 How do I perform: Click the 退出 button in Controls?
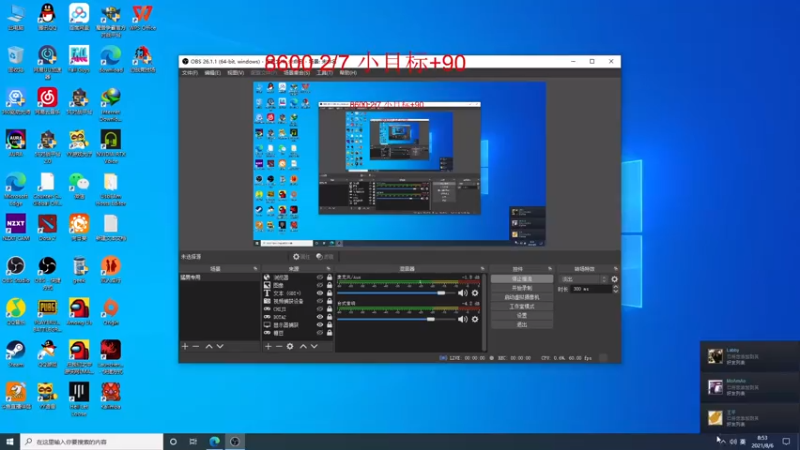pos(521,325)
